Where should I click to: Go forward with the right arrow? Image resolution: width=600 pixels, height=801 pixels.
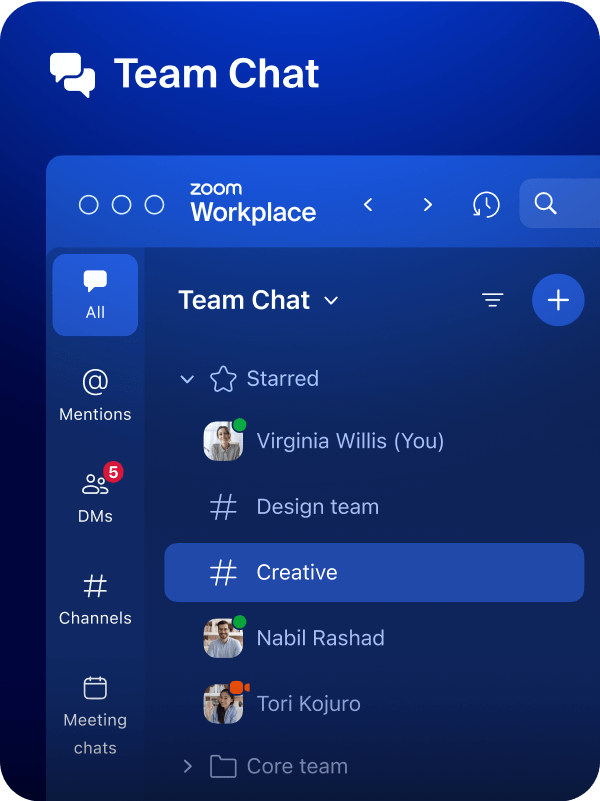(427, 205)
